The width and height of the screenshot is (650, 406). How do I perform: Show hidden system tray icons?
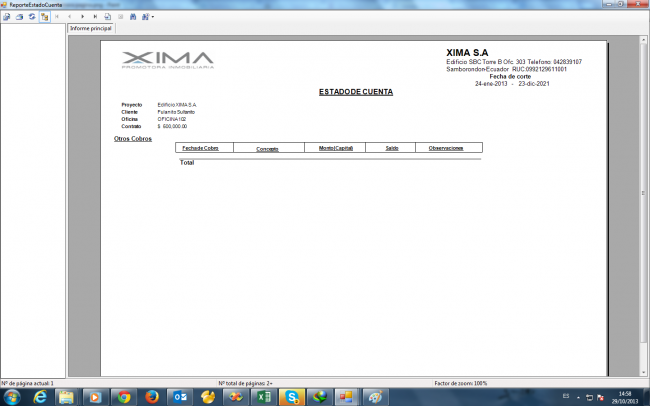(578, 397)
